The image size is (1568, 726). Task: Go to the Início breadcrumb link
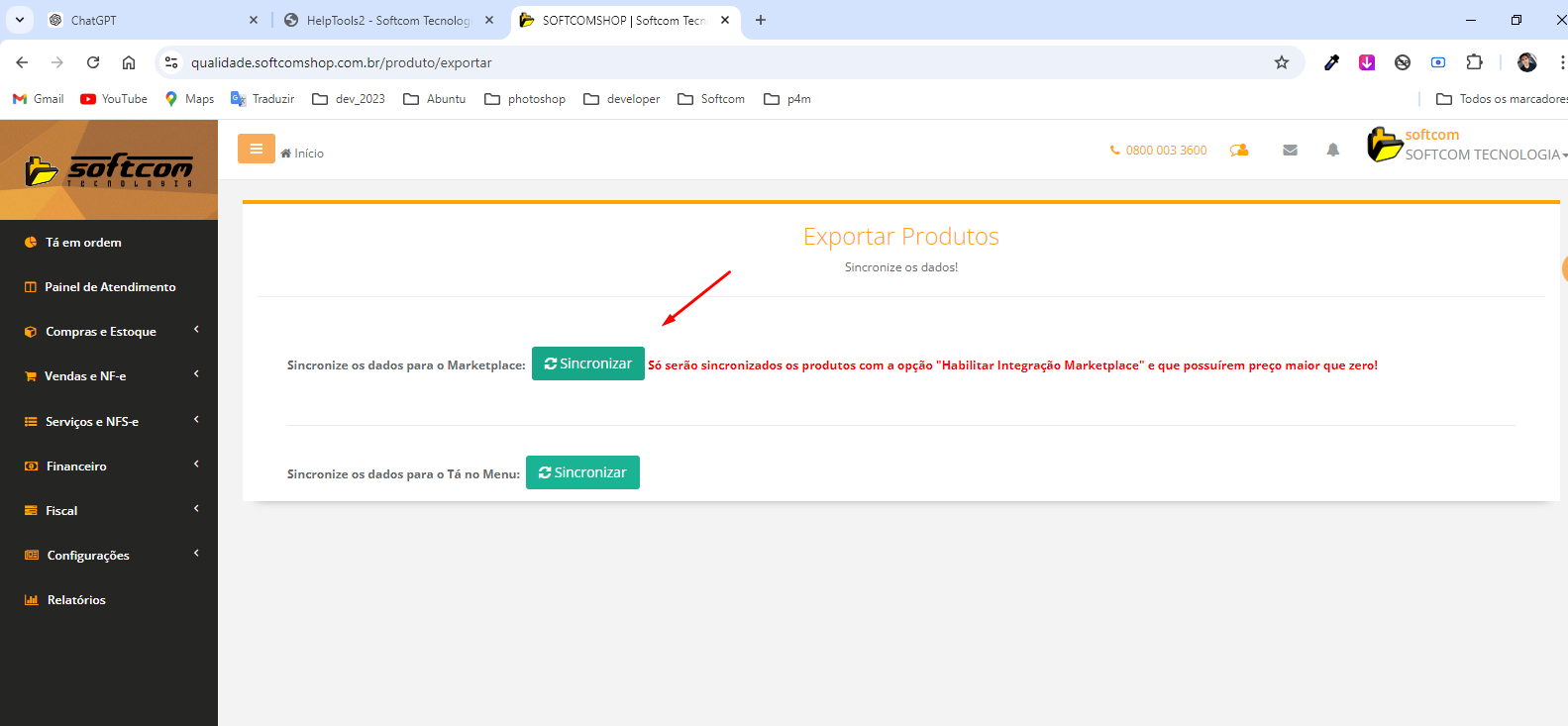(308, 154)
